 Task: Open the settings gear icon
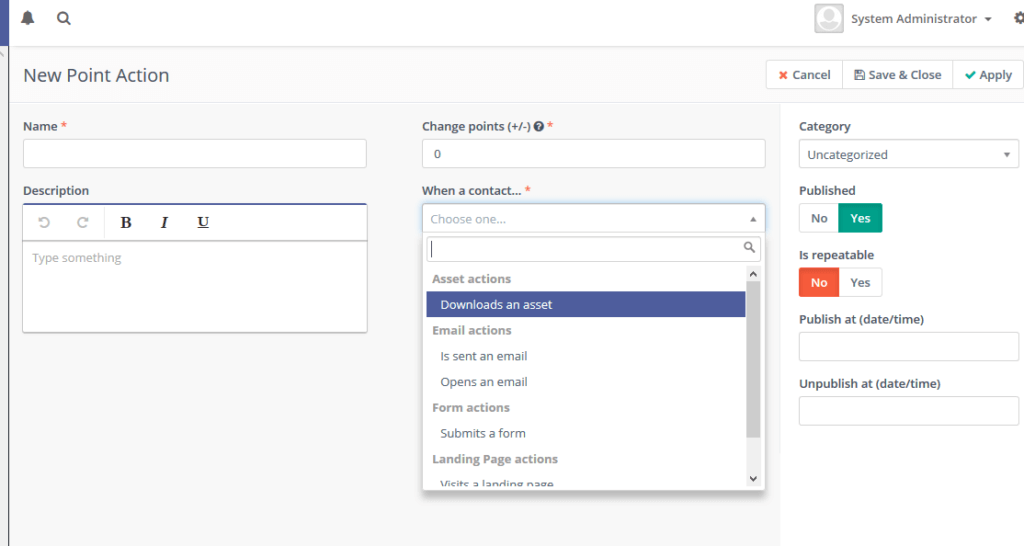[1018, 18]
